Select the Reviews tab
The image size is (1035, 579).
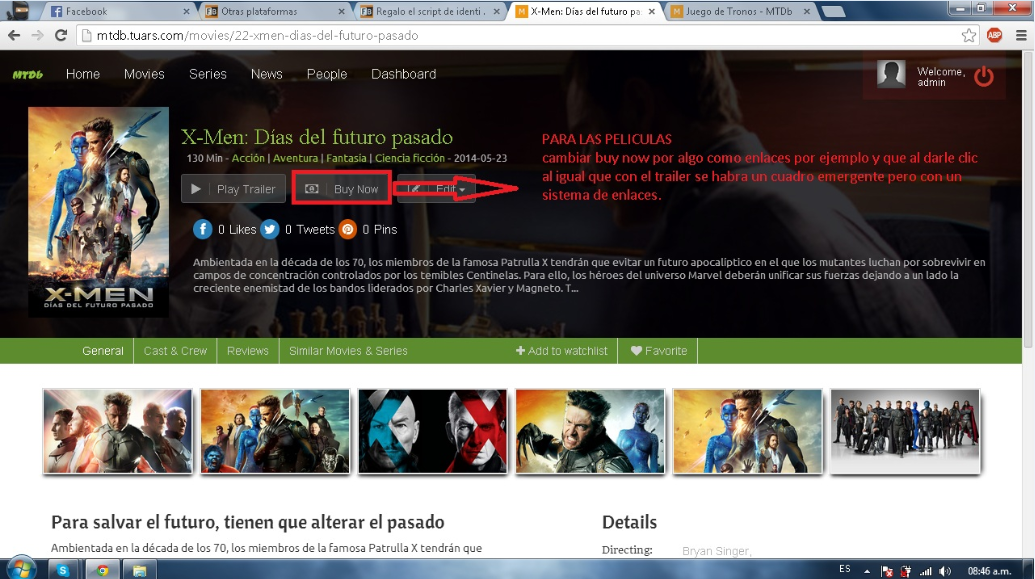pos(248,351)
